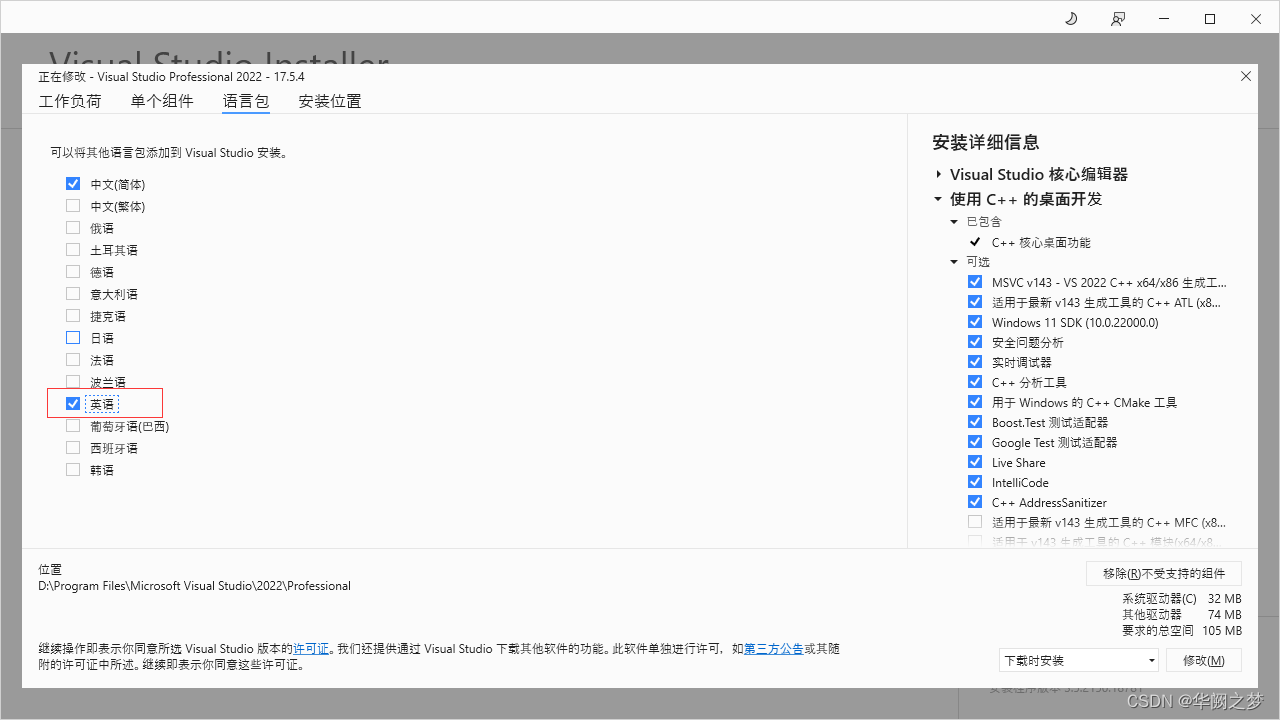The width and height of the screenshot is (1280, 720).
Task: Select 波兰语 language pack checkbox
Action: pos(73,382)
